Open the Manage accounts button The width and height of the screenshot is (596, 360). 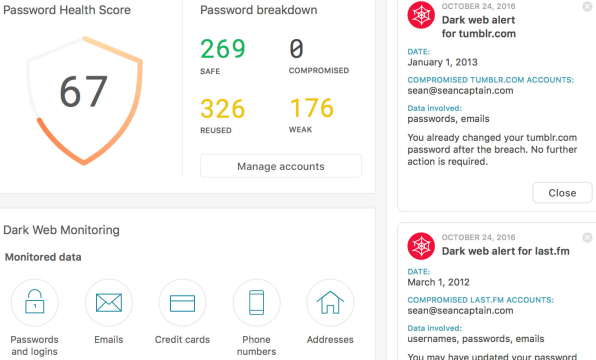pyautogui.click(x=281, y=166)
